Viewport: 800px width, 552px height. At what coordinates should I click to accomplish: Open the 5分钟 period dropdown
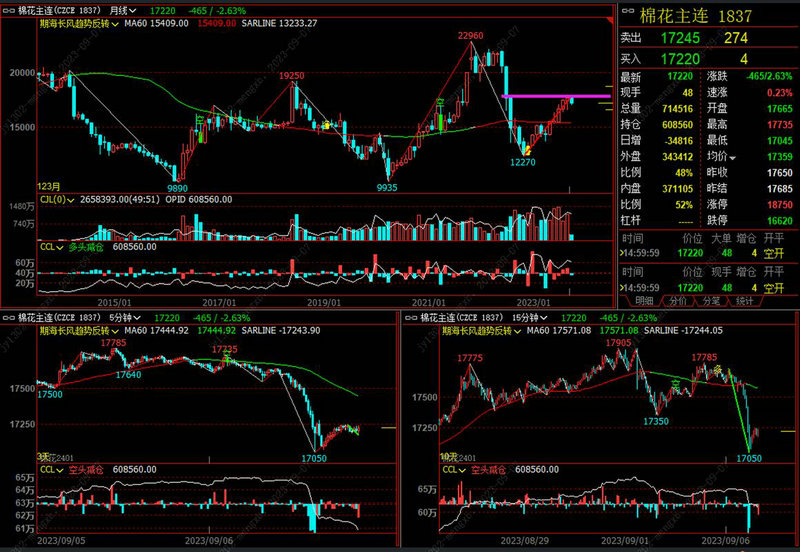136,317
